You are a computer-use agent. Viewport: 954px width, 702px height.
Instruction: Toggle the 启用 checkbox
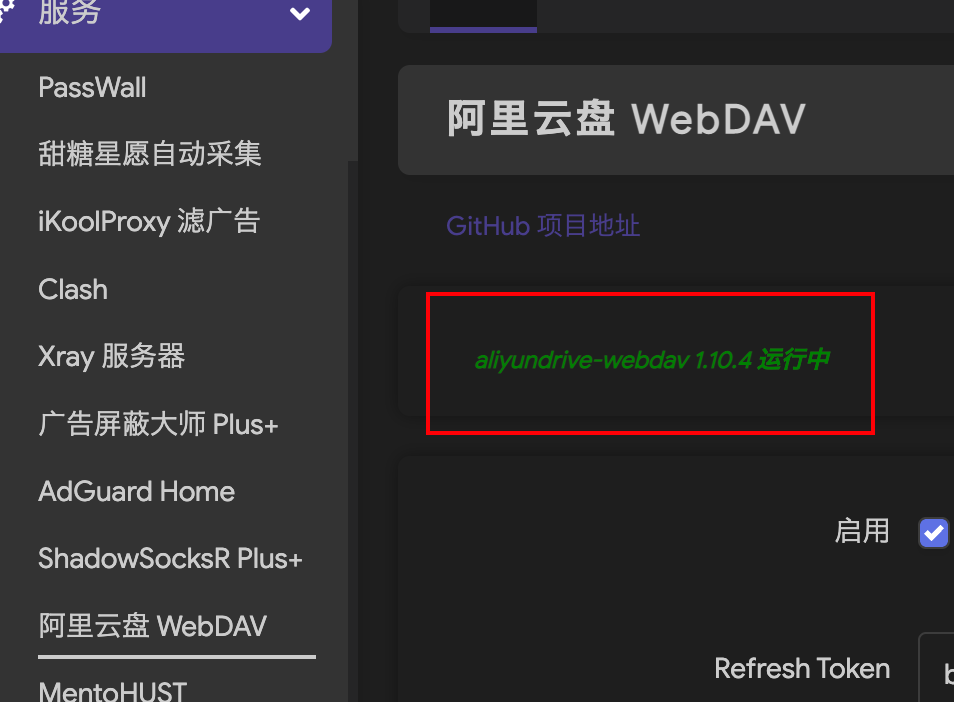pyautogui.click(x=933, y=533)
